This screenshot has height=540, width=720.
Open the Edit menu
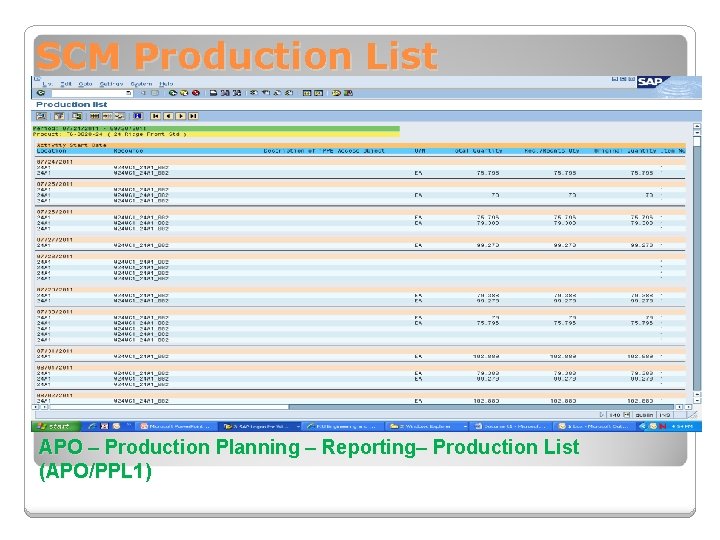coord(66,84)
